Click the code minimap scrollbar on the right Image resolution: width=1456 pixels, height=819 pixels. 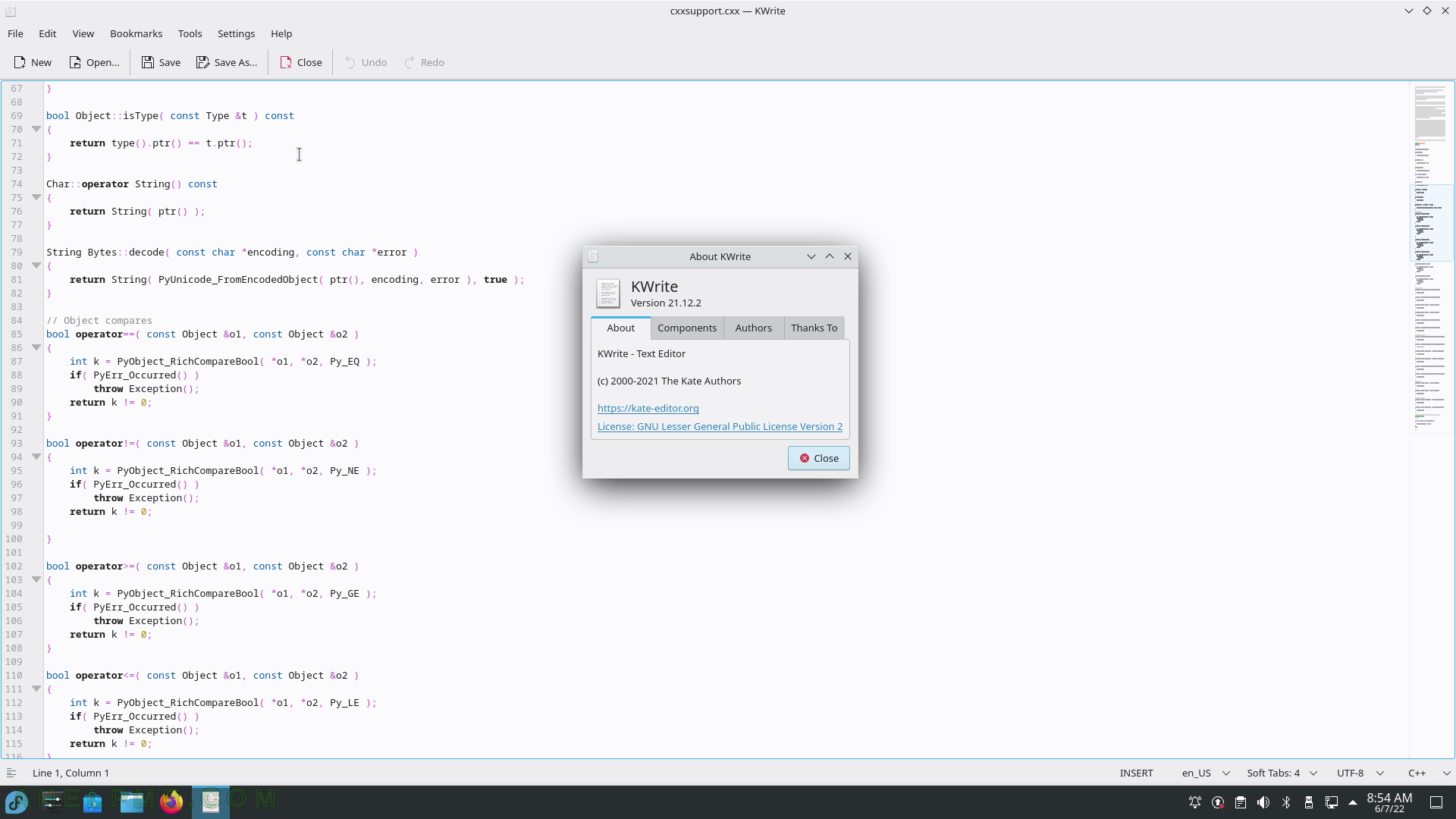coord(1431,419)
